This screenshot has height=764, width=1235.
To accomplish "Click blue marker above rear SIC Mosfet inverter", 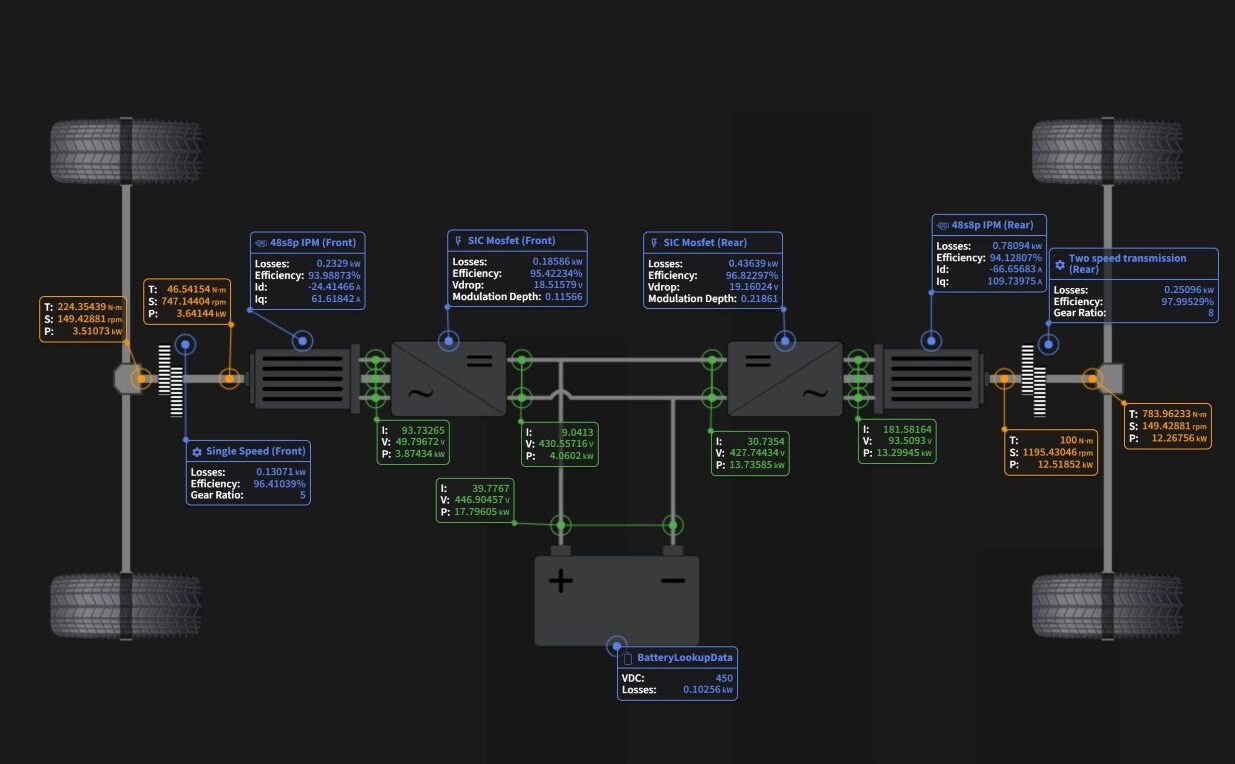I will [784, 341].
